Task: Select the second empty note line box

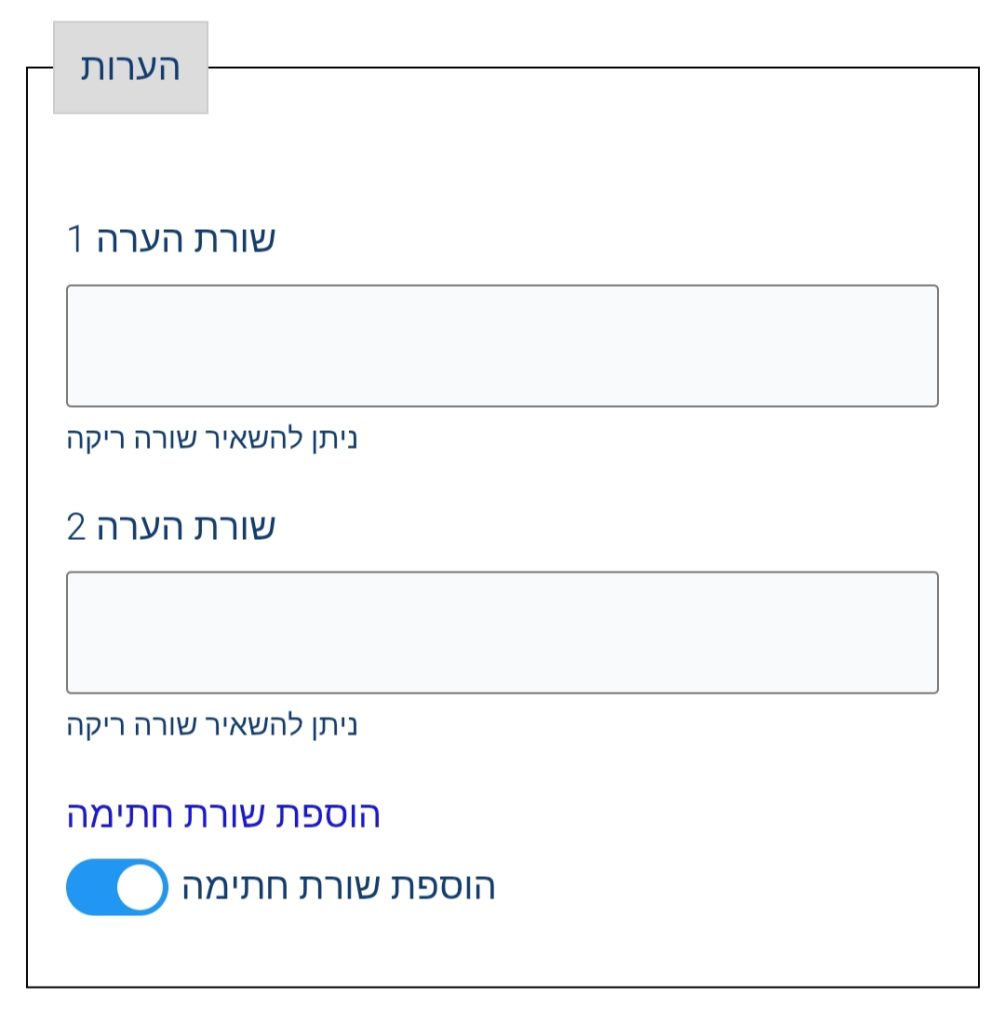Action: (x=502, y=632)
